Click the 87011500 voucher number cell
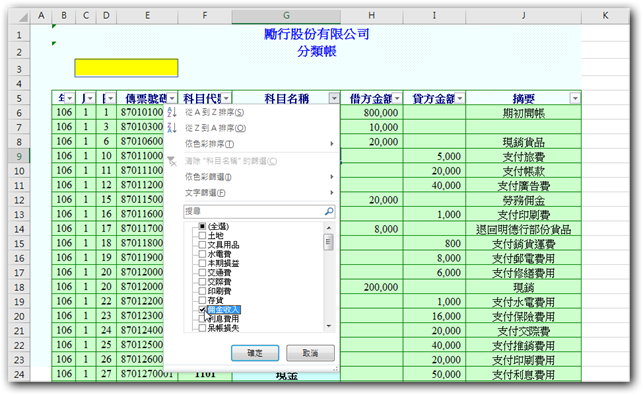Screen dimensions: 643x395 [141, 200]
